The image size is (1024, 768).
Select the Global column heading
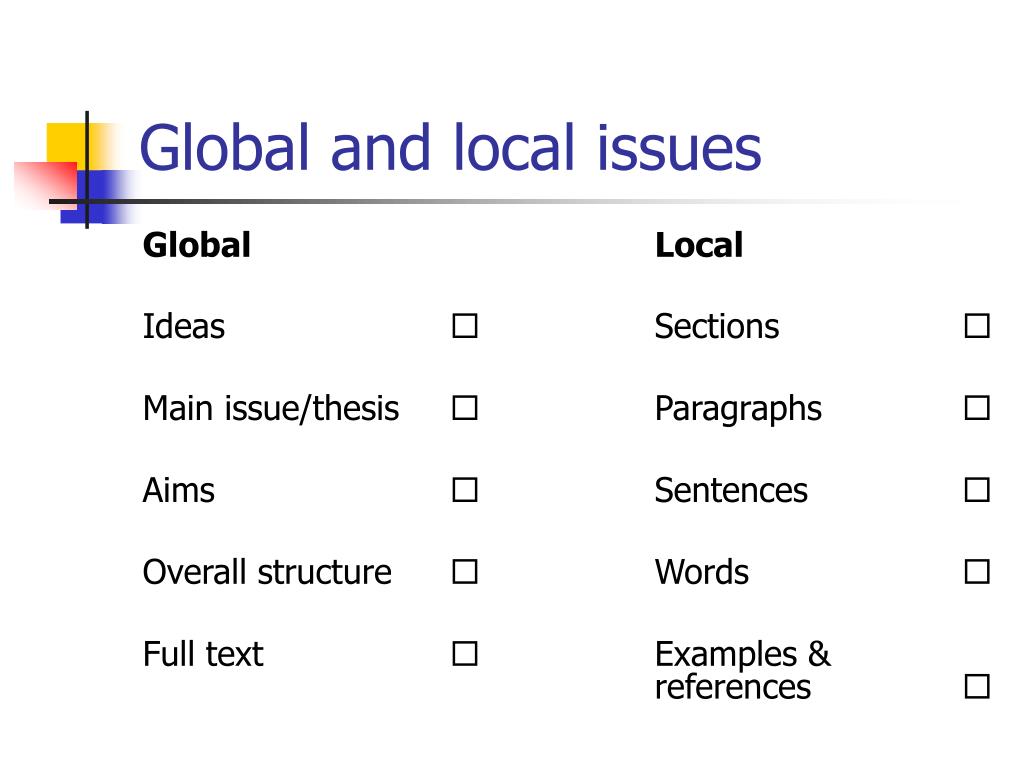tap(197, 246)
